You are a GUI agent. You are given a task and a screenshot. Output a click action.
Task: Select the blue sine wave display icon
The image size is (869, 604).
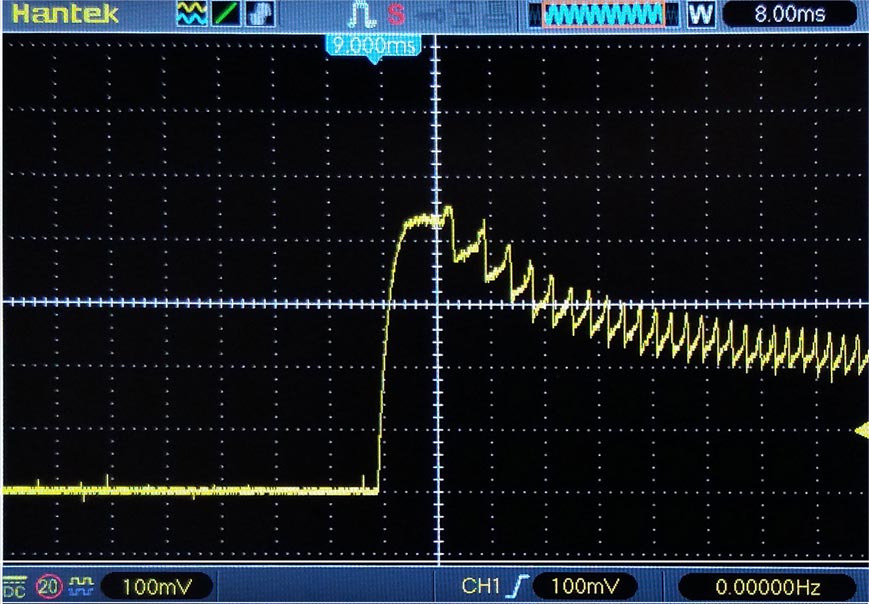point(192,14)
